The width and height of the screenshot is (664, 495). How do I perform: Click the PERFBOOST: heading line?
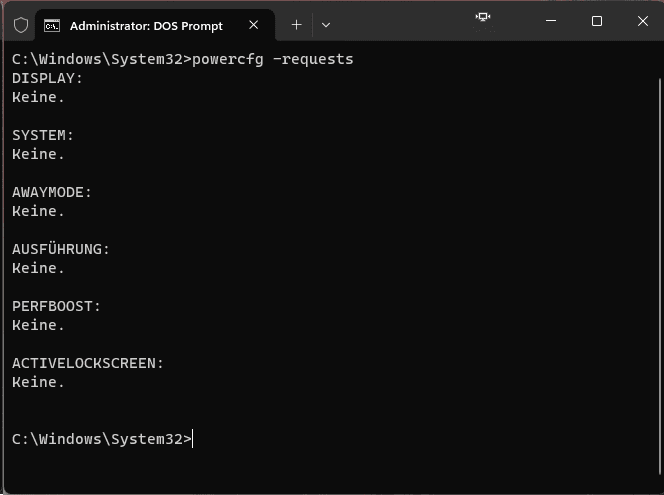coord(56,306)
